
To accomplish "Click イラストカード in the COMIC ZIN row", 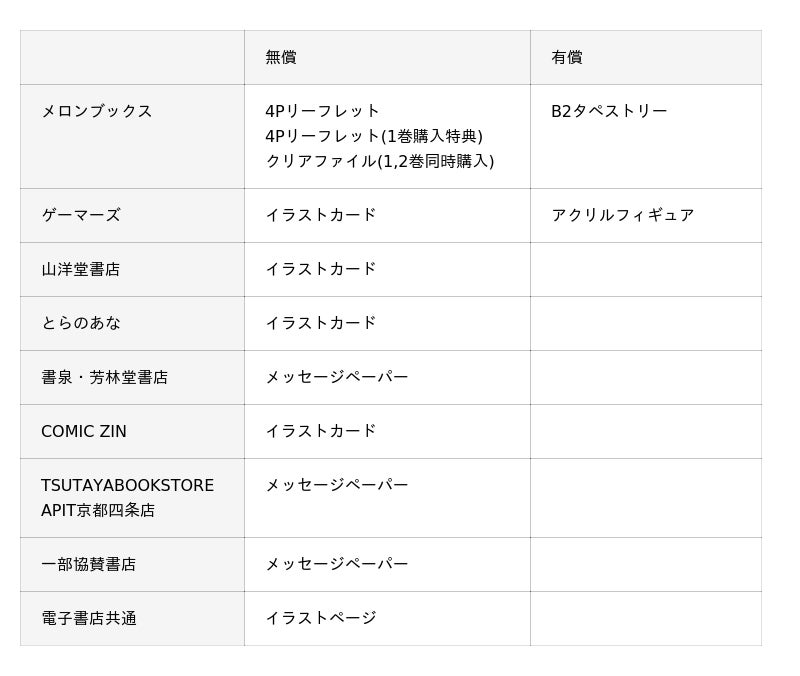I will (321, 431).
